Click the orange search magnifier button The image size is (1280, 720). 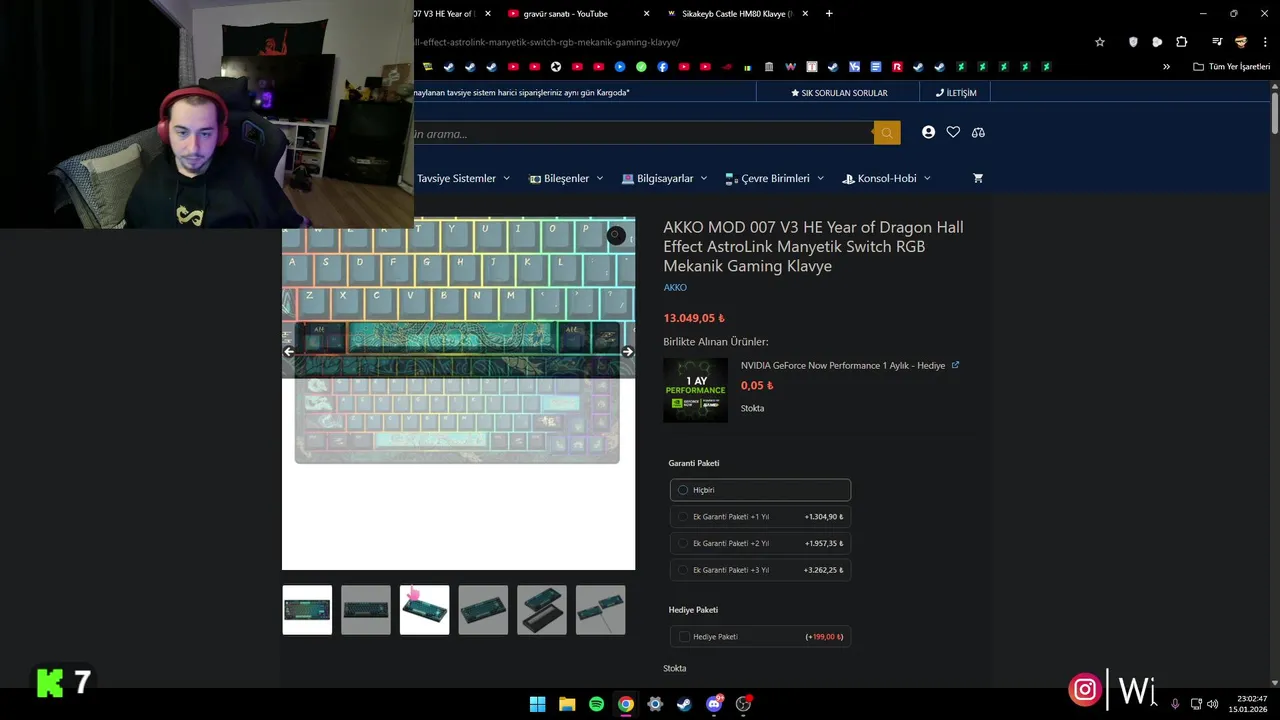[x=887, y=133]
